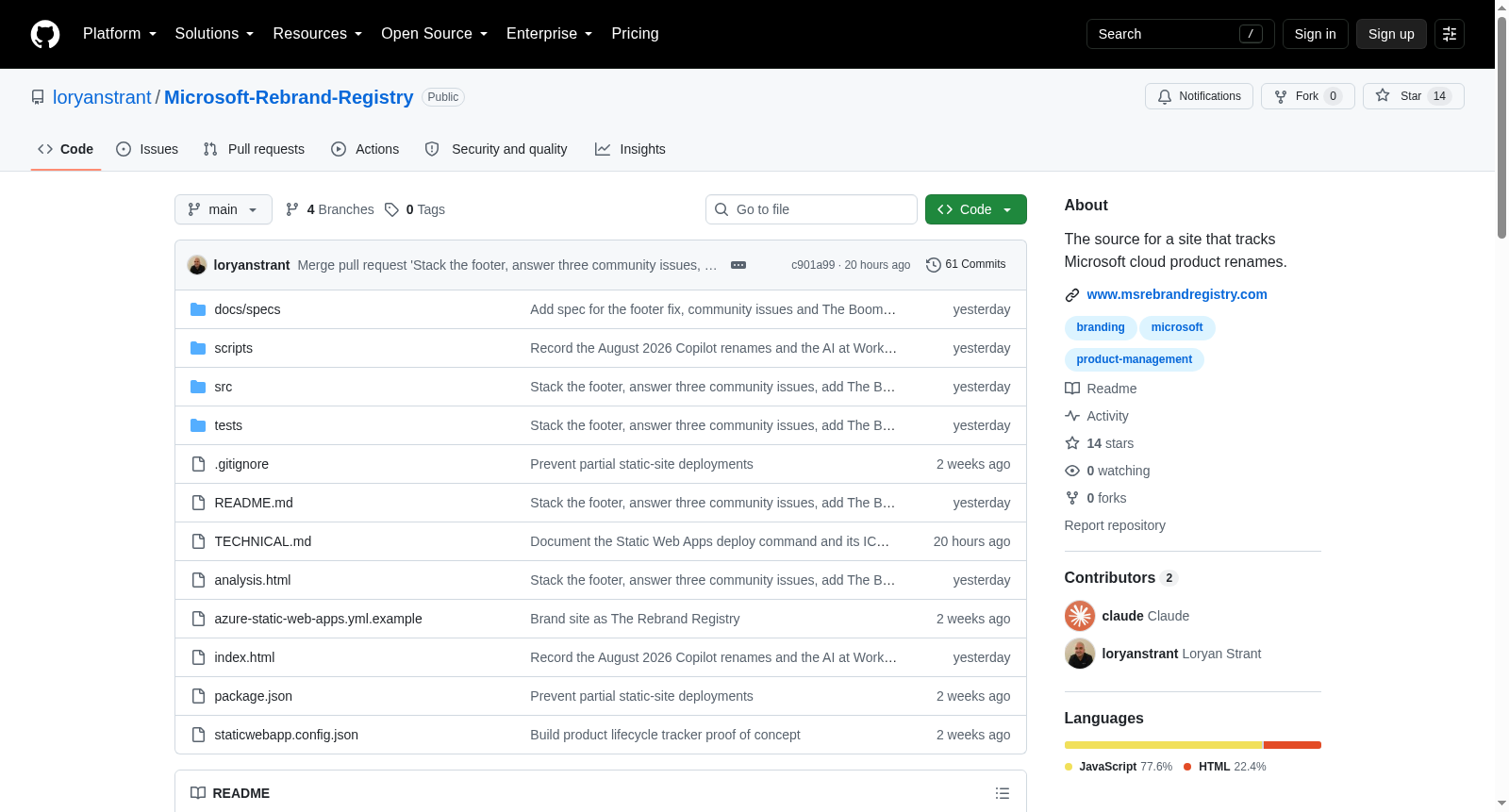Expand the Open Source menu
Image resolution: width=1509 pixels, height=812 pixels.
(x=434, y=34)
